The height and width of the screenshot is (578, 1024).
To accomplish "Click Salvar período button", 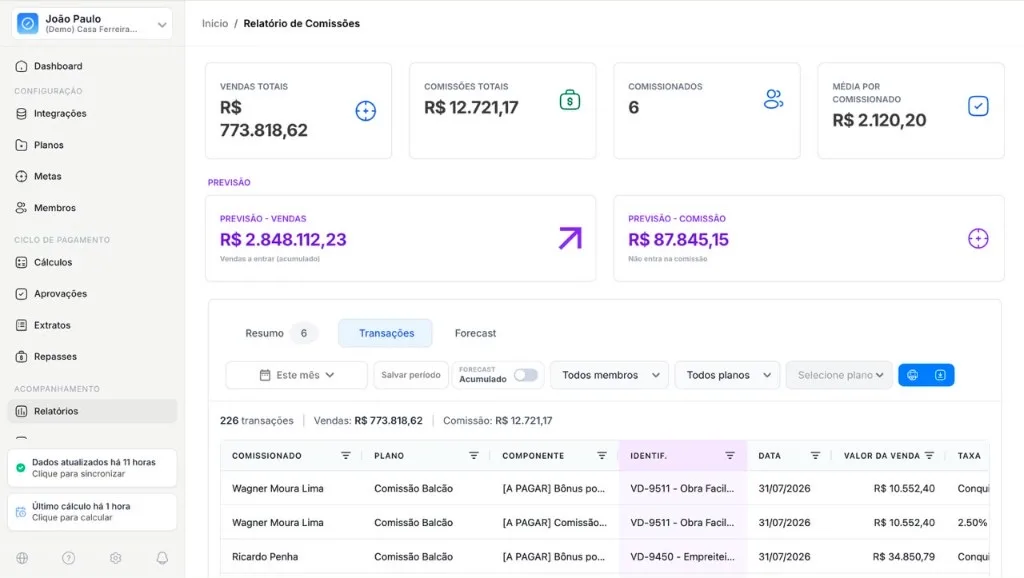I will tap(411, 375).
